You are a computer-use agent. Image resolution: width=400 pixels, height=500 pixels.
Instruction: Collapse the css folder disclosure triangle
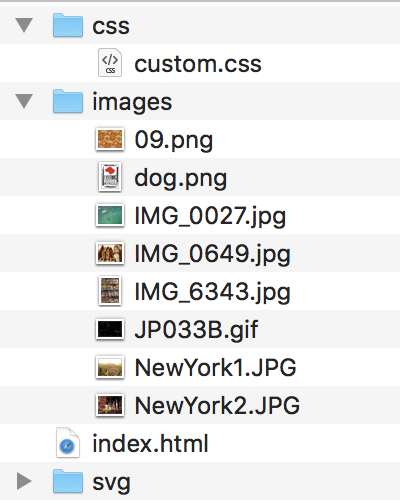[x=24, y=25]
